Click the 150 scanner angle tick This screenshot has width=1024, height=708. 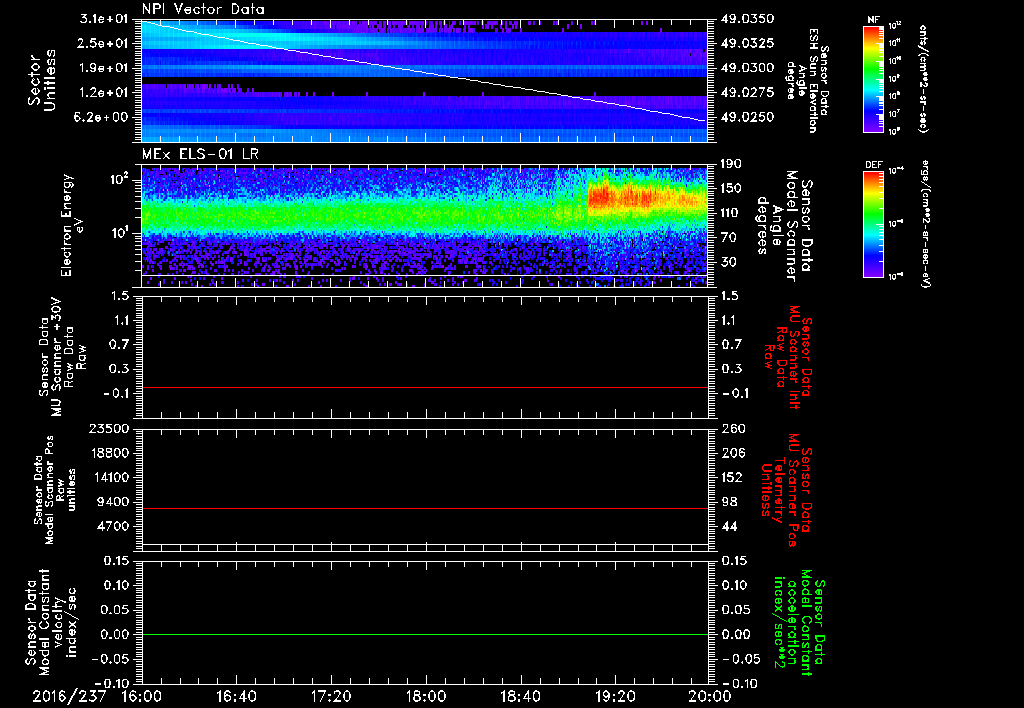(731, 188)
